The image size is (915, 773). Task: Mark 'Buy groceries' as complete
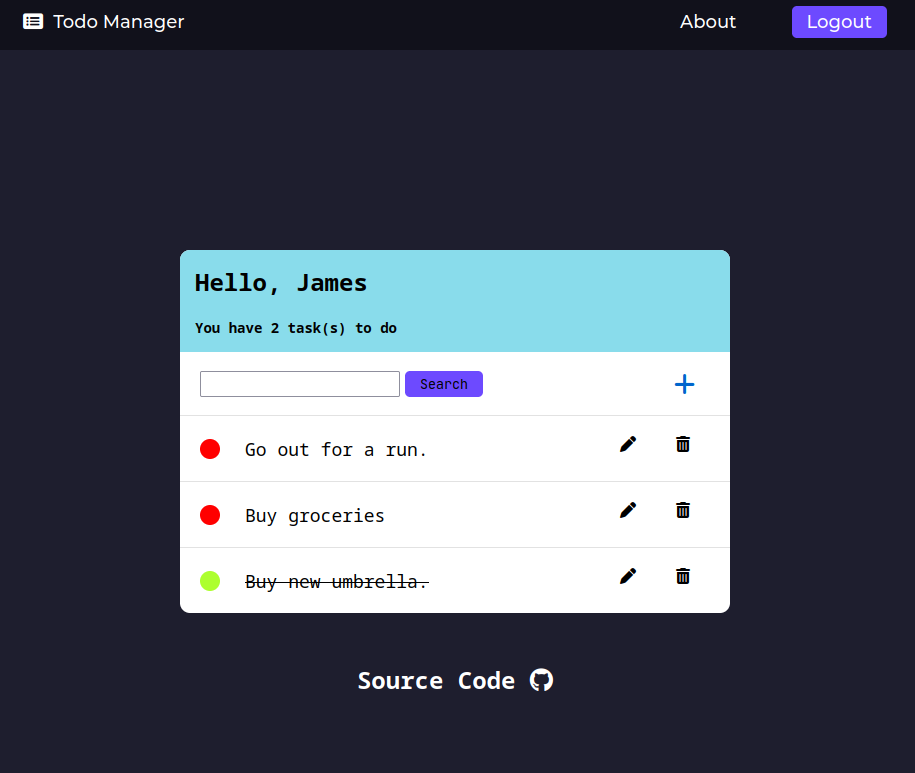click(x=210, y=515)
